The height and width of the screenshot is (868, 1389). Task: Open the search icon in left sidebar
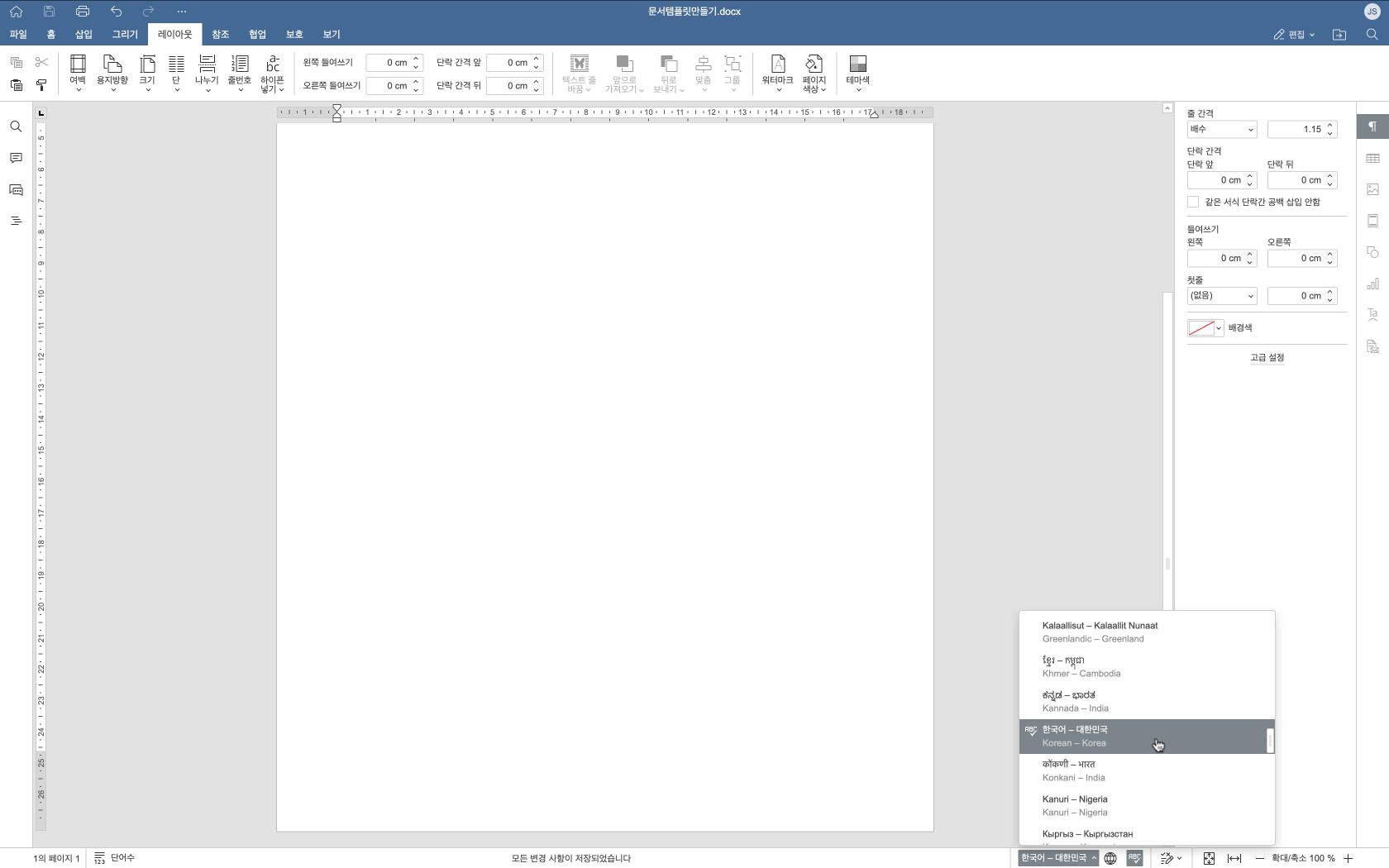click(x=16, y=126)
